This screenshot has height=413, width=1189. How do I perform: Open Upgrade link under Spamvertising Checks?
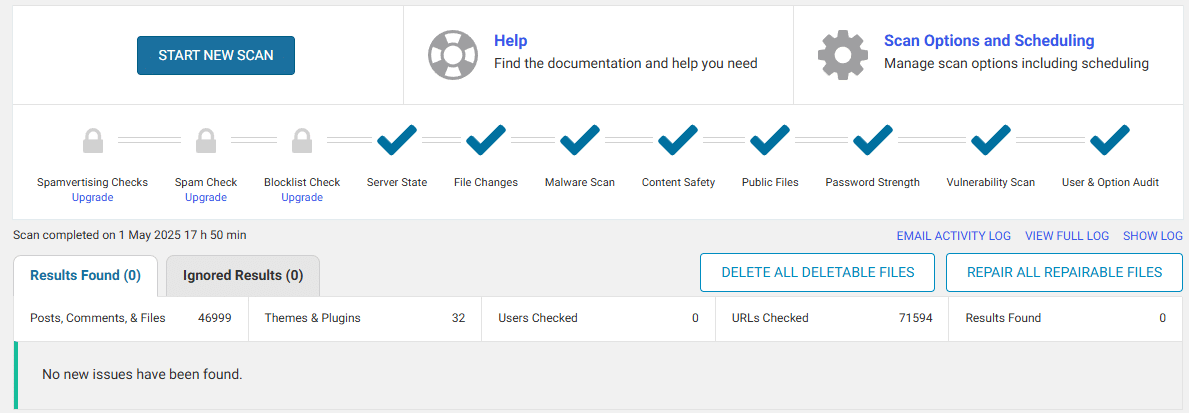(x=93, y=198)
